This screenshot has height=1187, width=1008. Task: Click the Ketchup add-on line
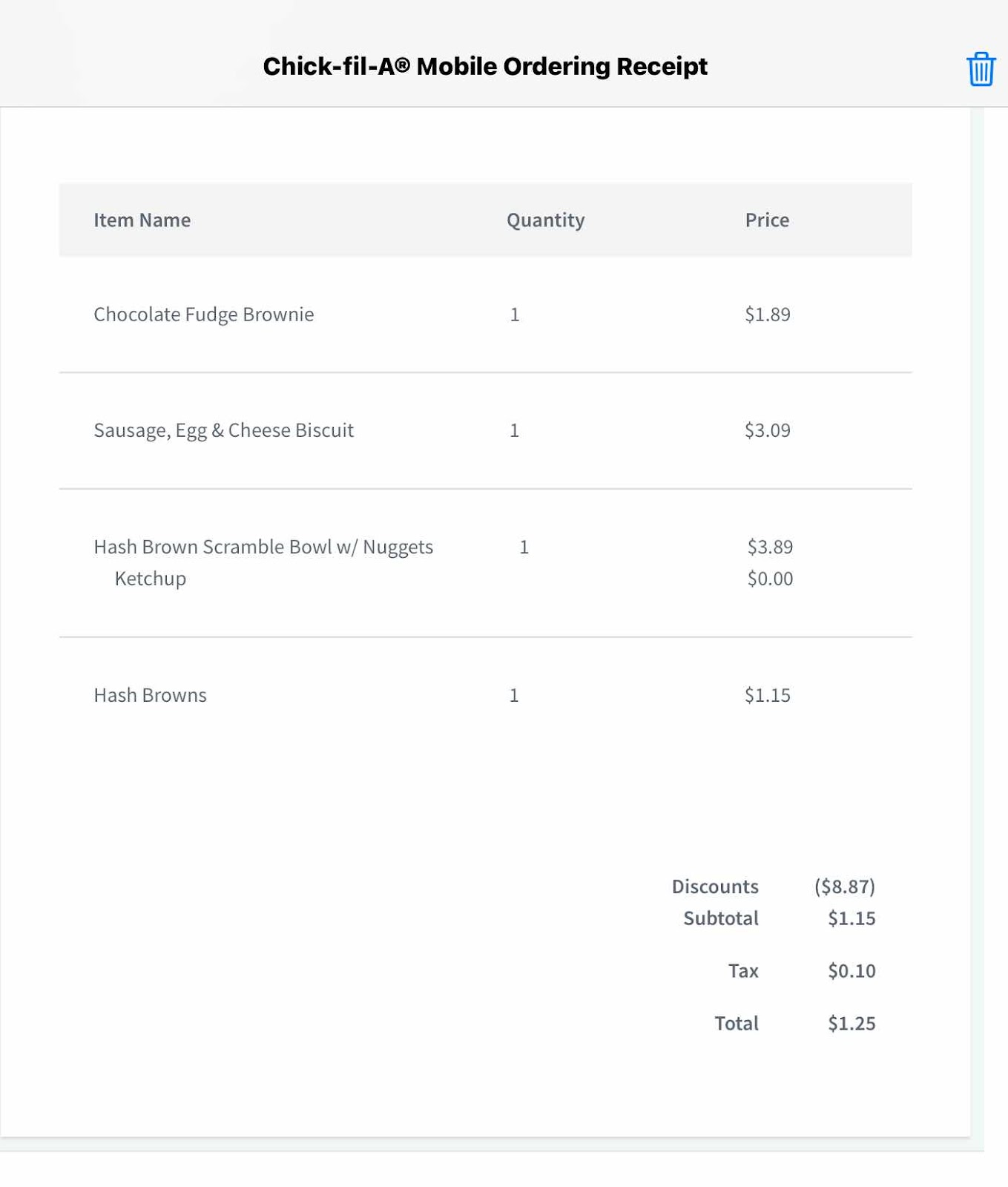pos(150,579)
